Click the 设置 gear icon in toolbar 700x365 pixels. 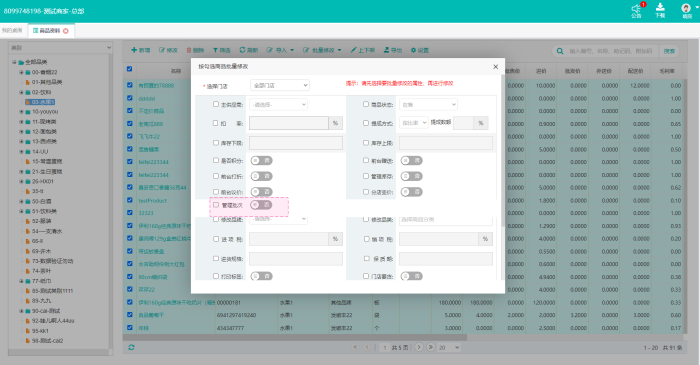(413, 50)
